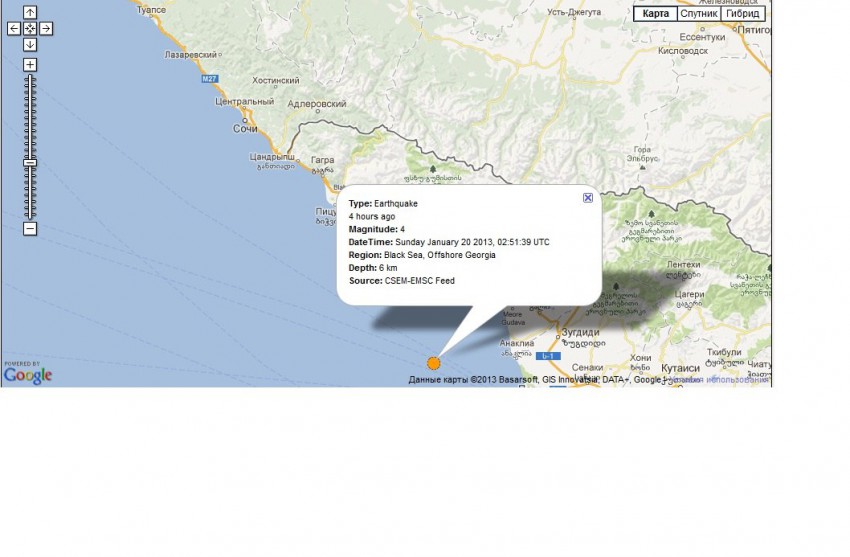Zoom out with the minus button

[30, 229]
